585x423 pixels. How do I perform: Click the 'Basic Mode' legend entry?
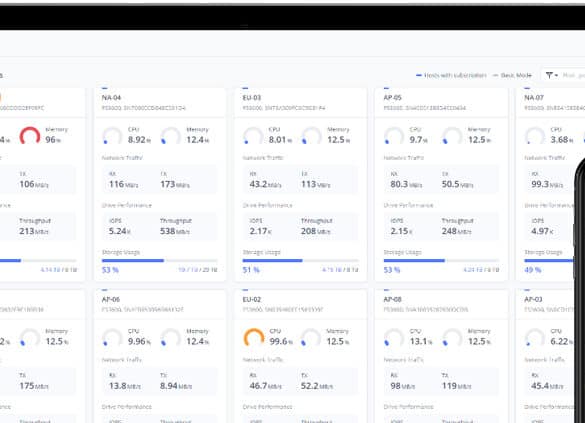[512, 75]
